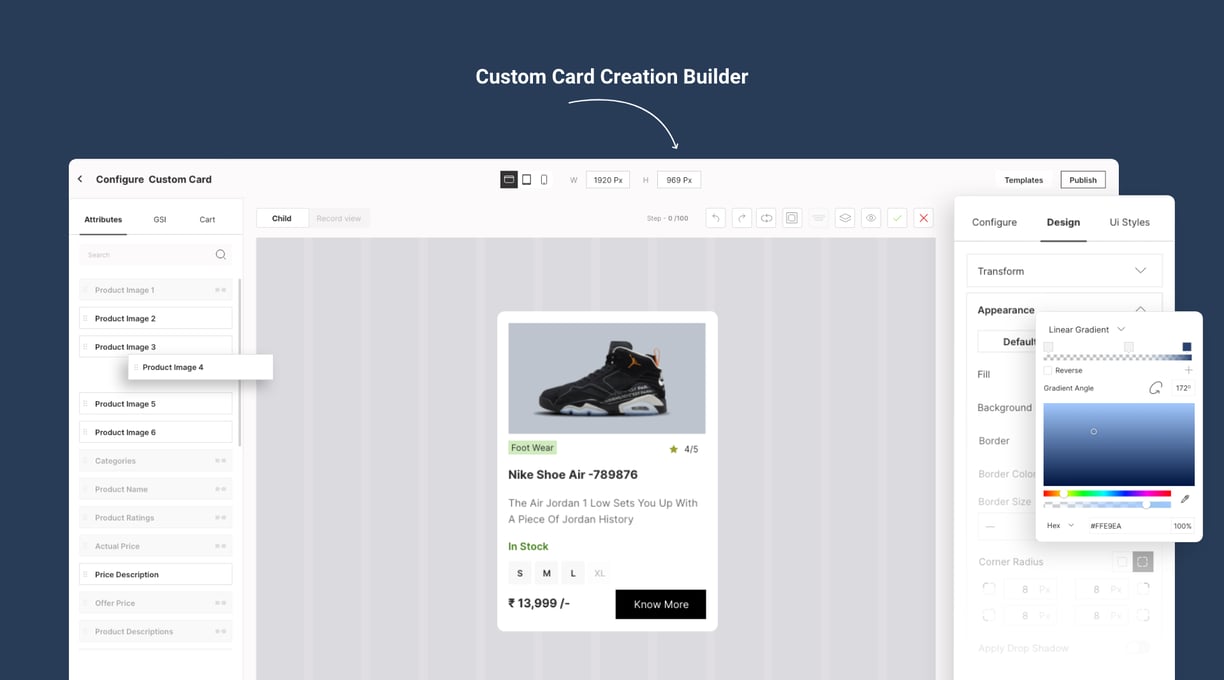The width and height of the screenshot is (1224, 680).
Task: Open the Hex color format dropdown
Action: pyautogui.click(x=1060, y=526)
